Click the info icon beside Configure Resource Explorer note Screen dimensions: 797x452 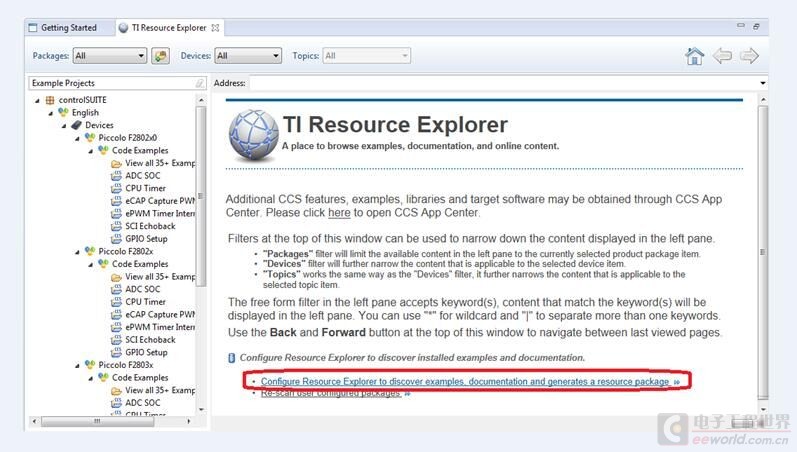tap(231, 358)
